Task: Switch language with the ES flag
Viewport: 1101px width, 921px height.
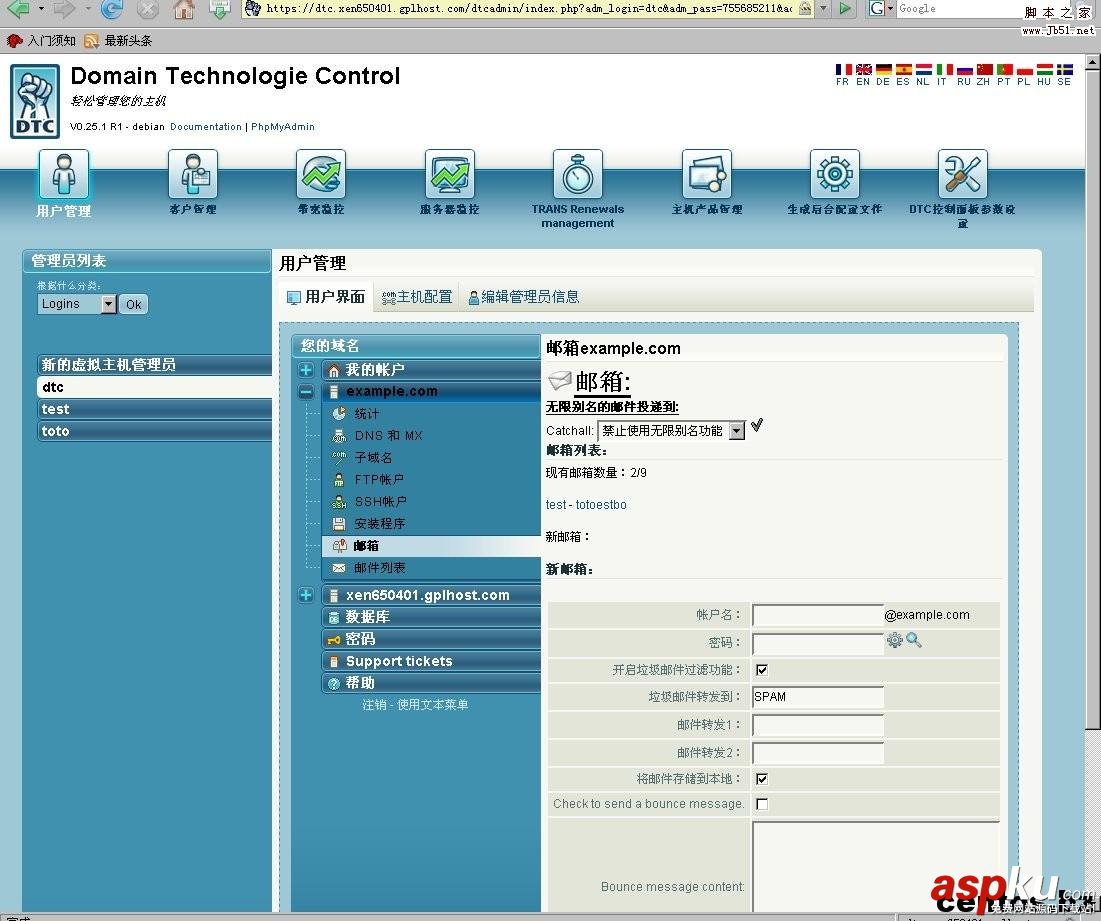Action: point(904,69)
